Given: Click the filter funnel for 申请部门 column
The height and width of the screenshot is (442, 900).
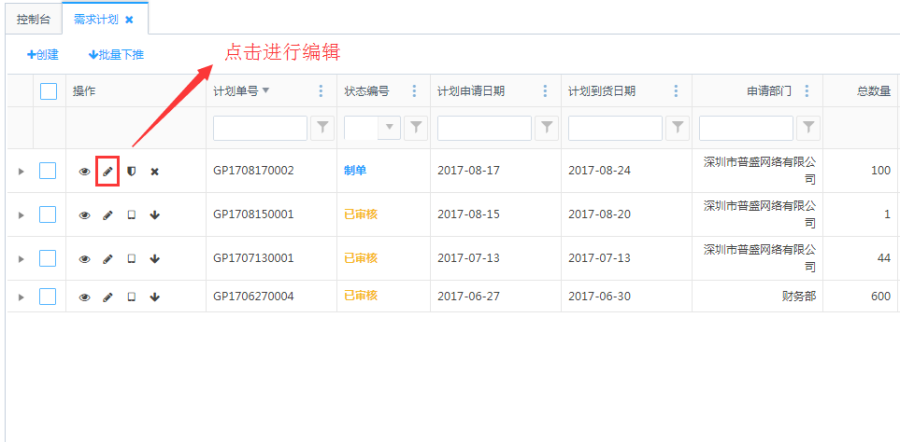Looking at the screenshot, I should [x=809, y=128].
